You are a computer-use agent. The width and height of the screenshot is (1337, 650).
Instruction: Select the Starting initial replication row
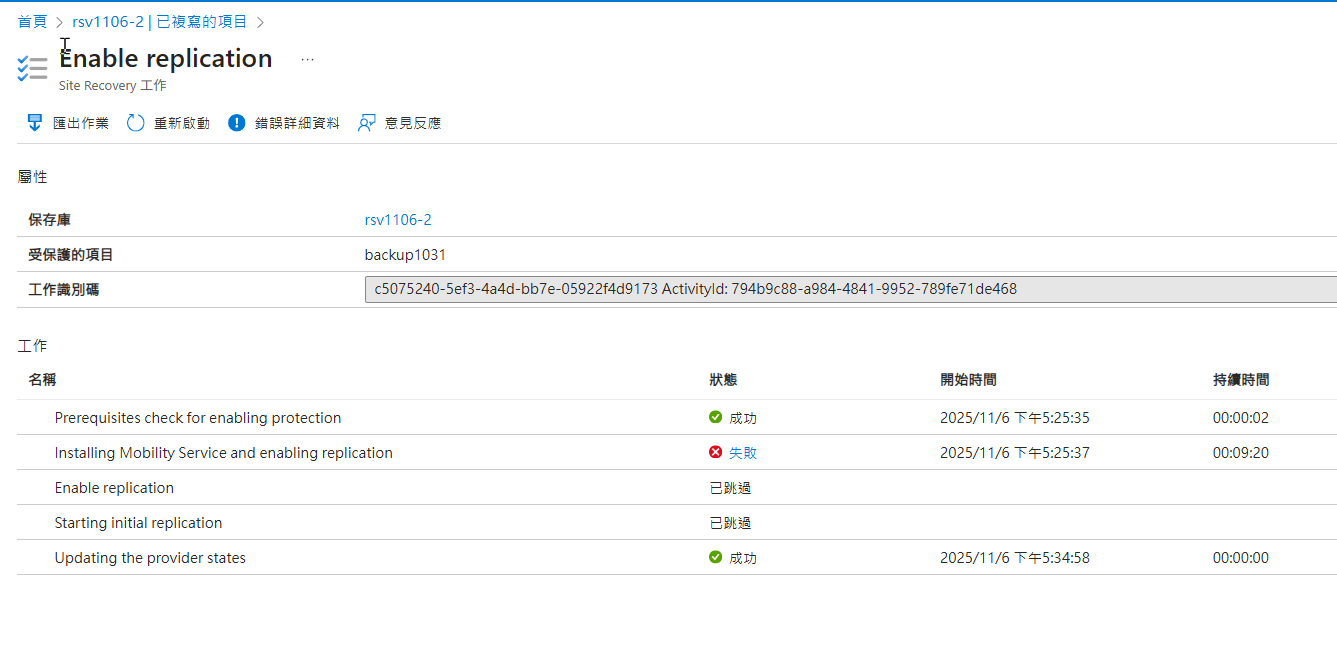coord(138,522)
